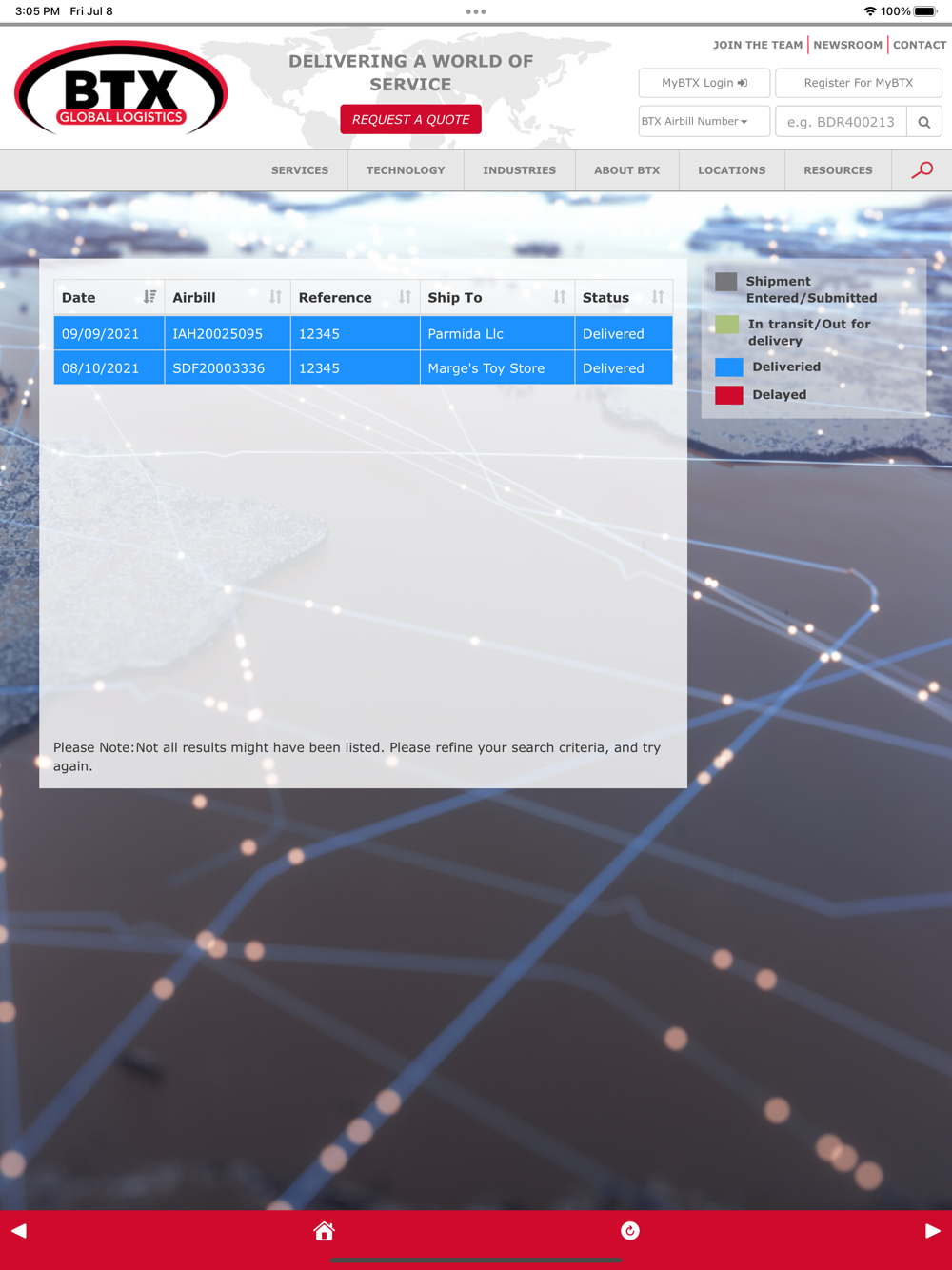Click the green In transit swatch
Image resolution: width=952 pixels, height=1270 pixels.
727,325
